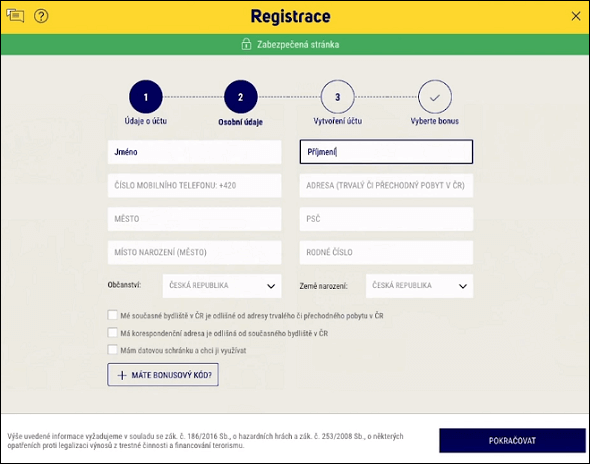Go to step 1 Údaje o účtu

coord(146,97)
